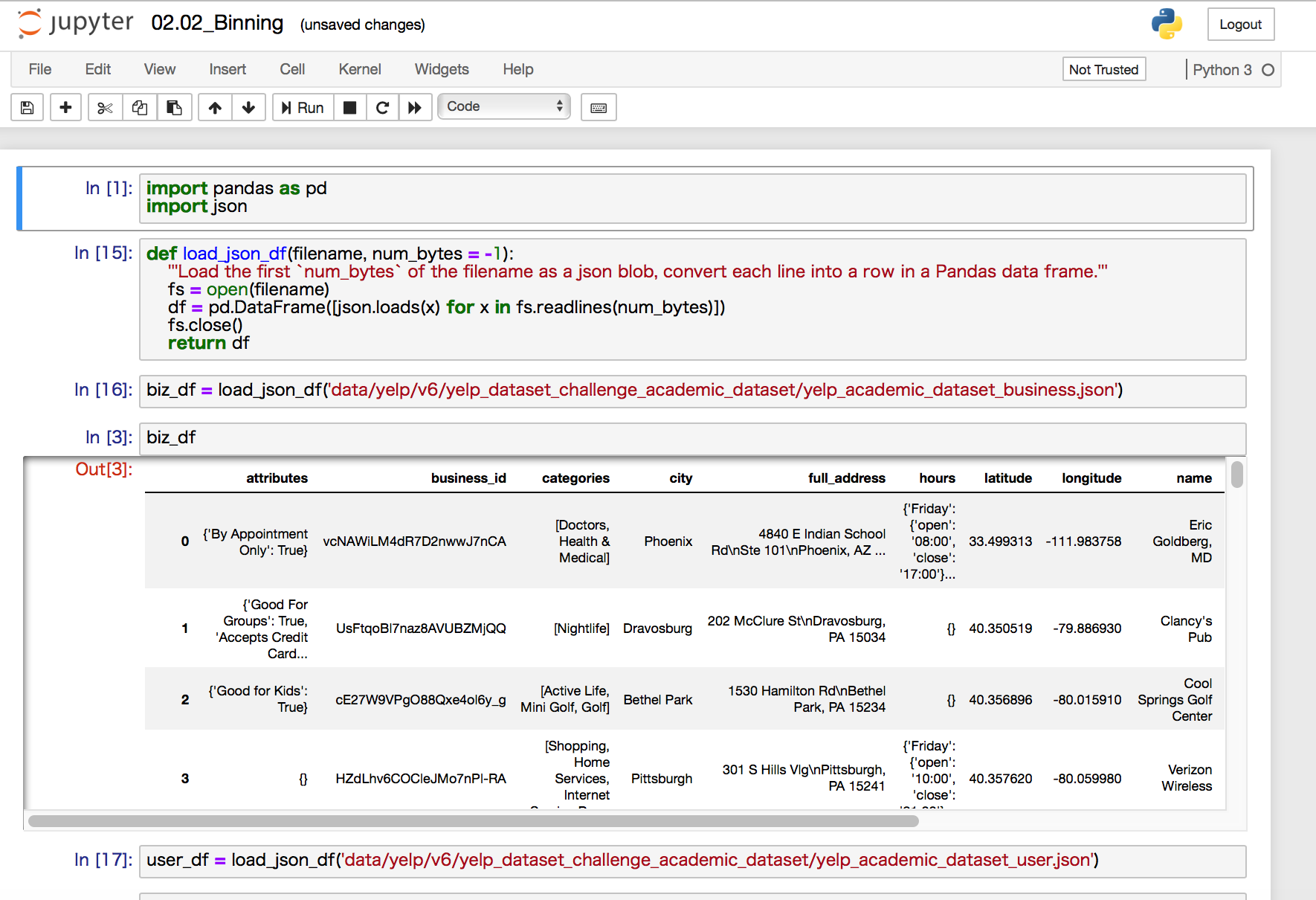Image resolution: width=1316 pixels, height=900 pixels.
Task: Click the name column header
Action: [x=1194, y=478]
